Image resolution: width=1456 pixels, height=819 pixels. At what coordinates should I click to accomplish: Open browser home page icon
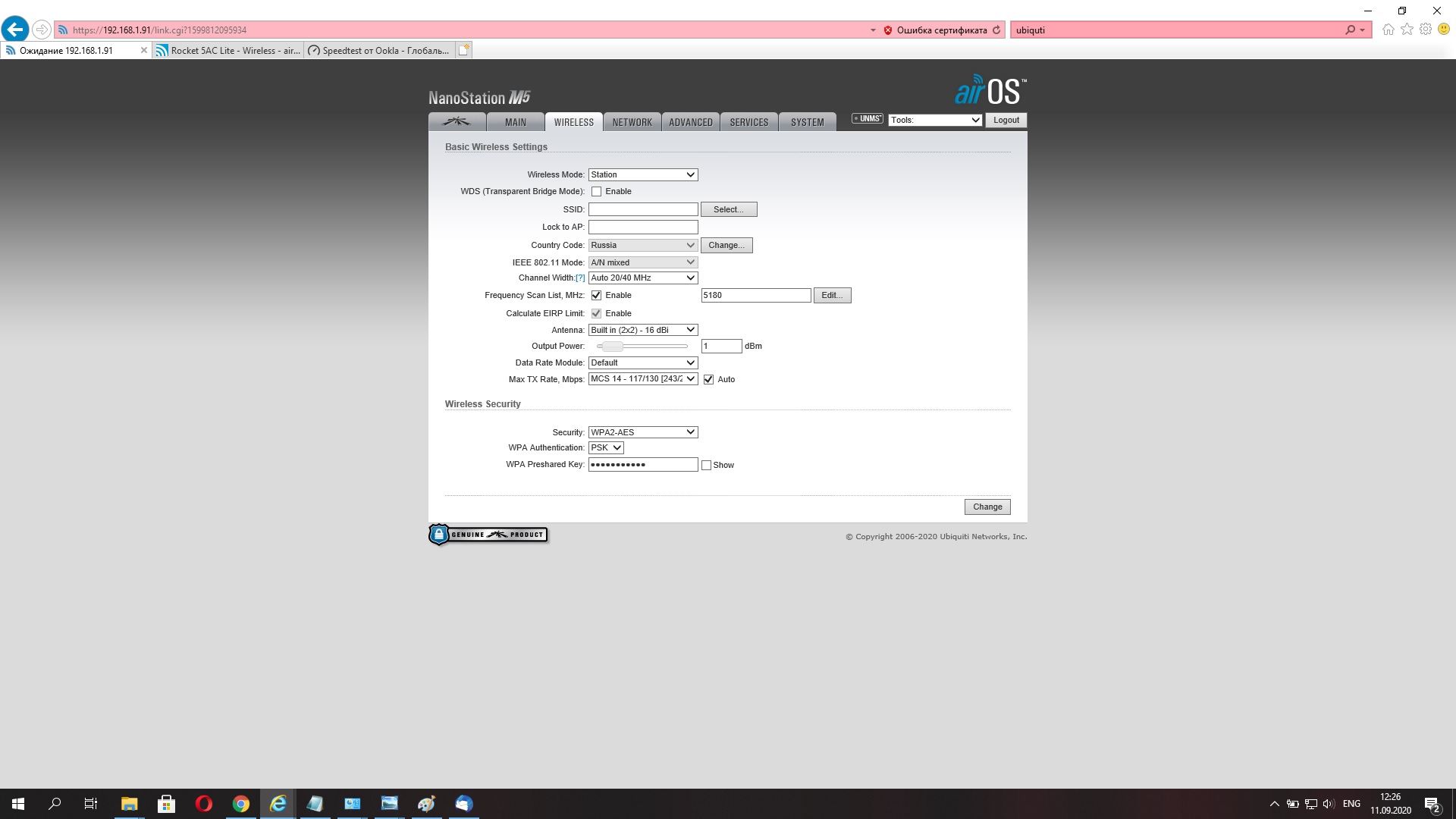pyautogui.click(x=1388, y=30)
